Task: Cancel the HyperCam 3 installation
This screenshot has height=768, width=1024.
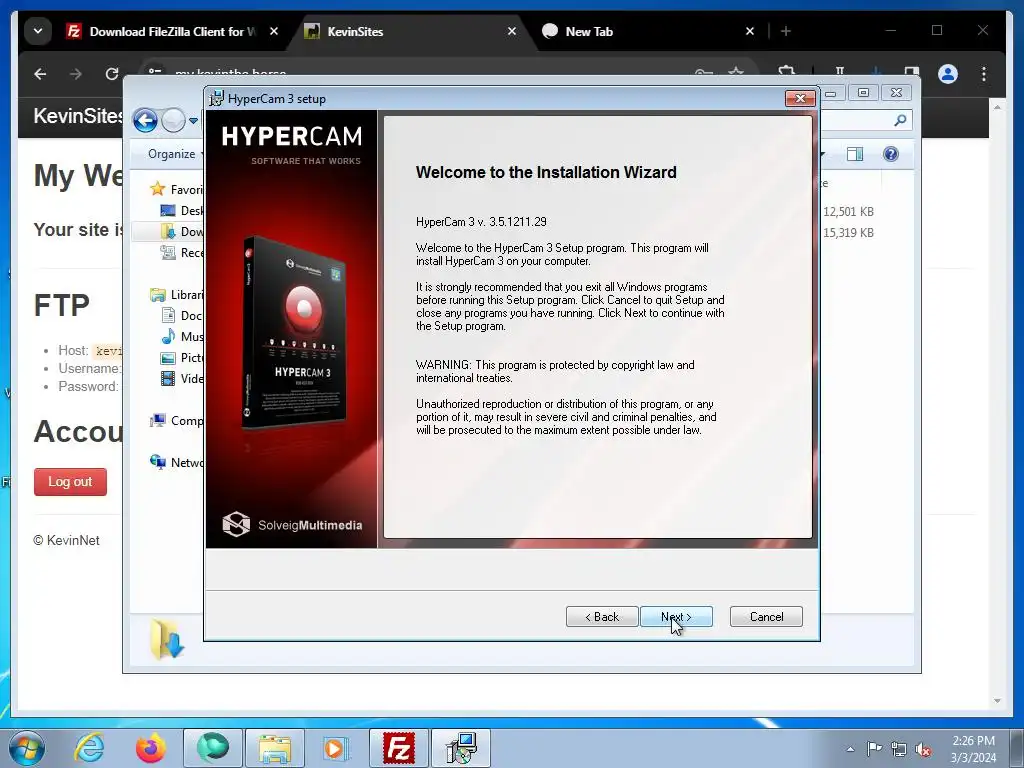Action: [766, 616]
